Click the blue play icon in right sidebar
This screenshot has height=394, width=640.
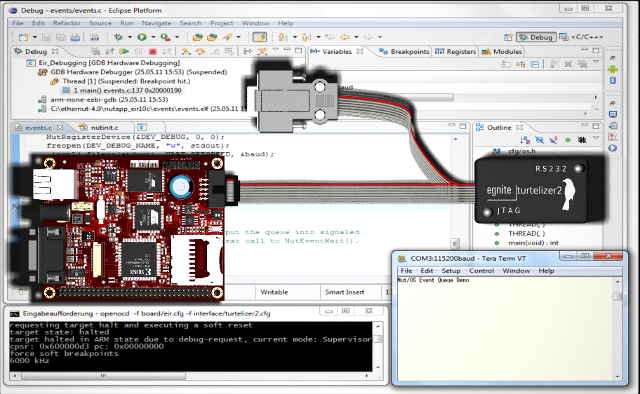tap(613, 148)
